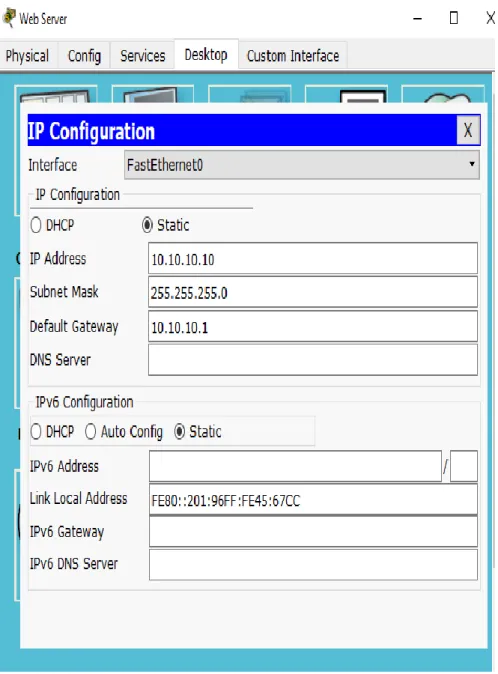The width and height of the screenshot is (498, 674).
Task: Open the Services tab
Action: click(142, 56)
